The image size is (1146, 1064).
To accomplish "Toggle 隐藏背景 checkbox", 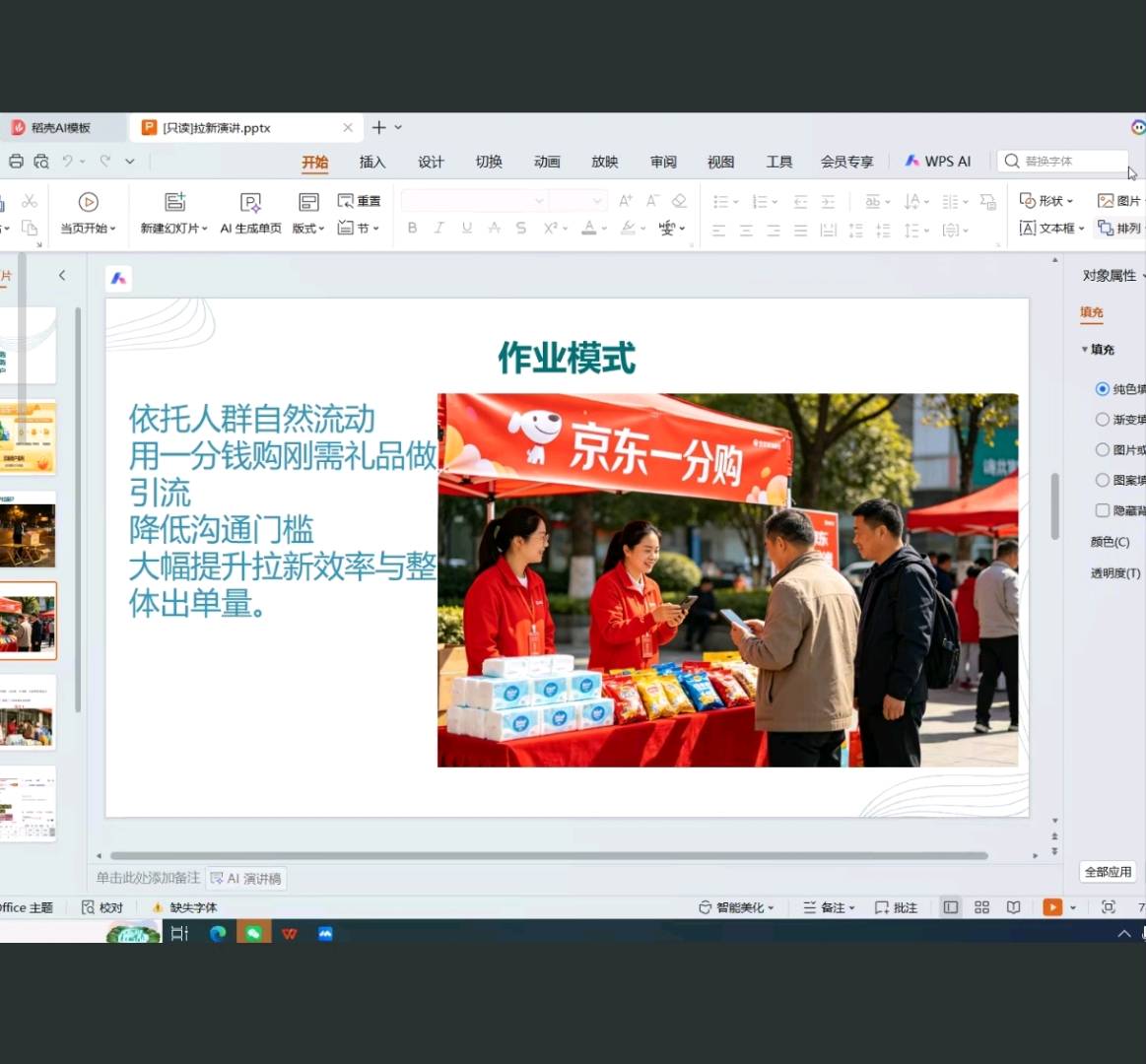I will tap(1102, 510).
